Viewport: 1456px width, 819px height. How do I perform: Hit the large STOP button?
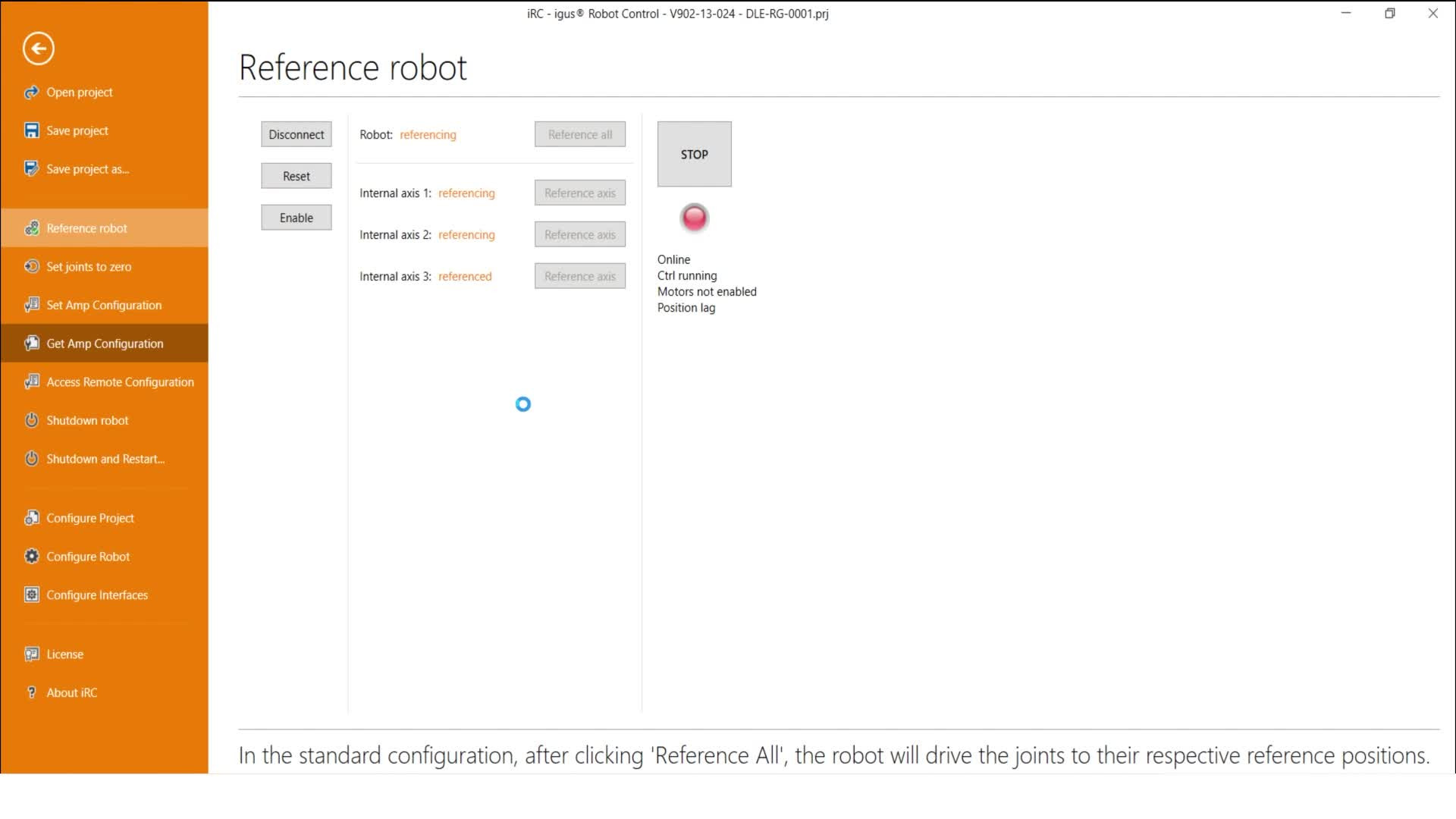click(695, 154)
